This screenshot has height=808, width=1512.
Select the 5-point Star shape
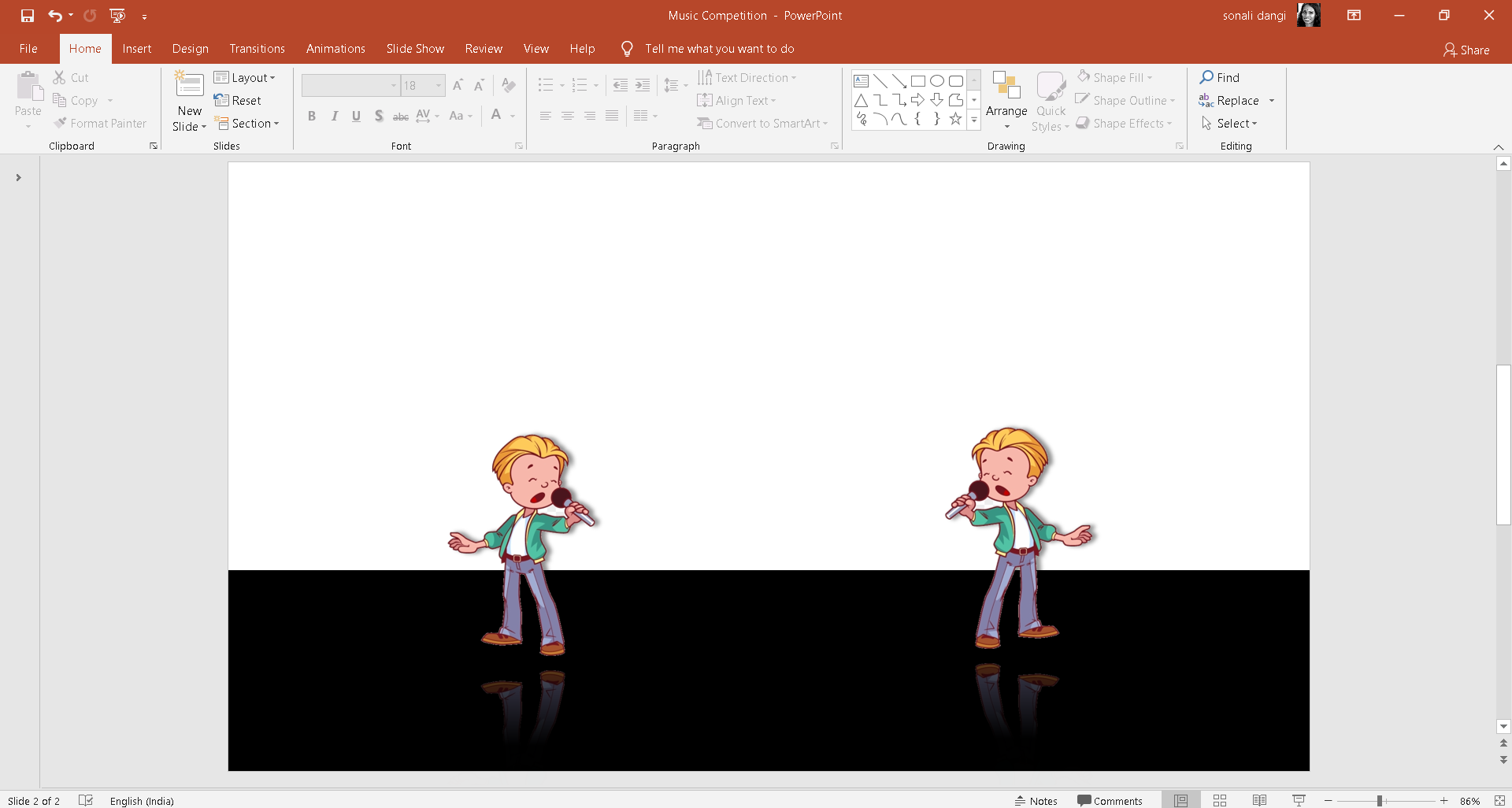[x=955, y=119]
